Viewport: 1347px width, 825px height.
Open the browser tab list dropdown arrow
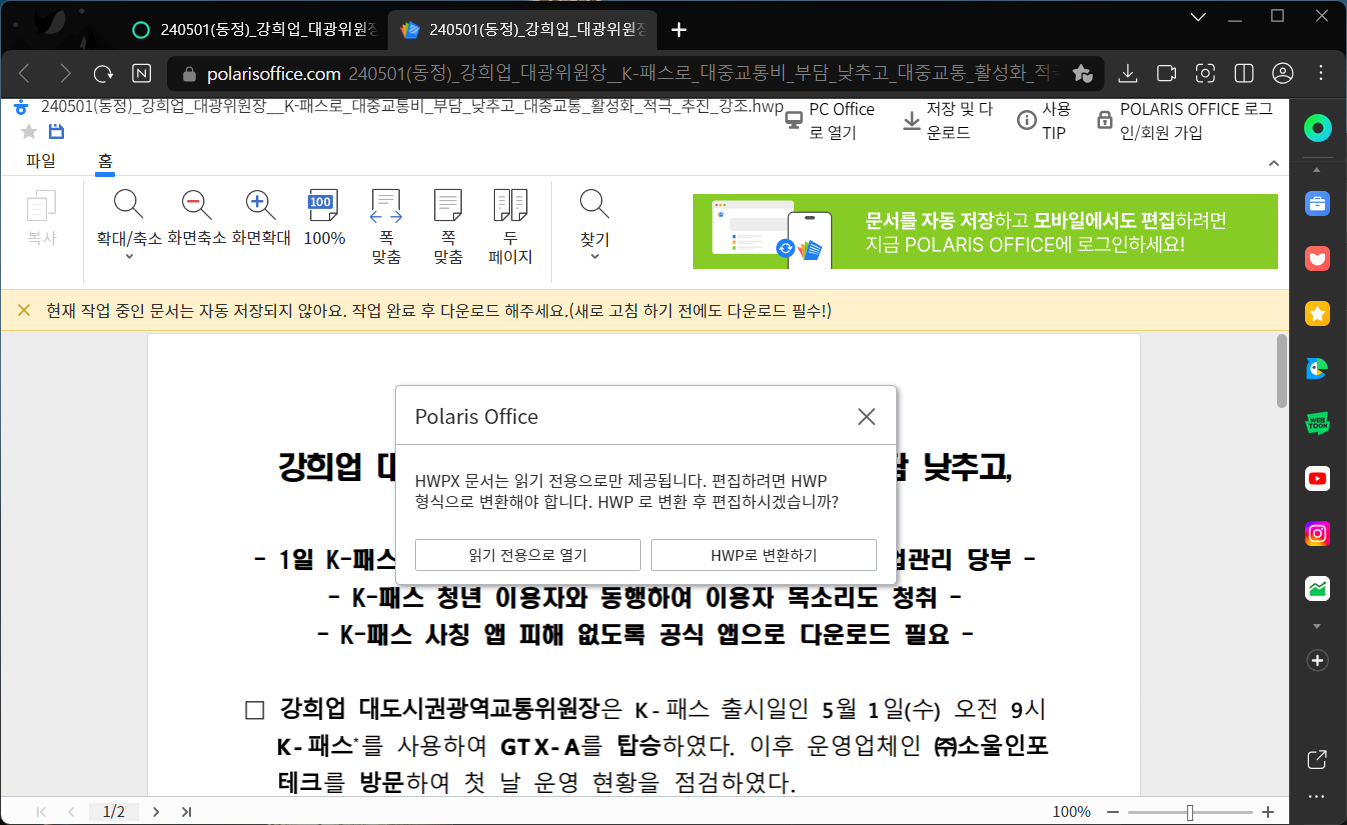pos(1200,16)
